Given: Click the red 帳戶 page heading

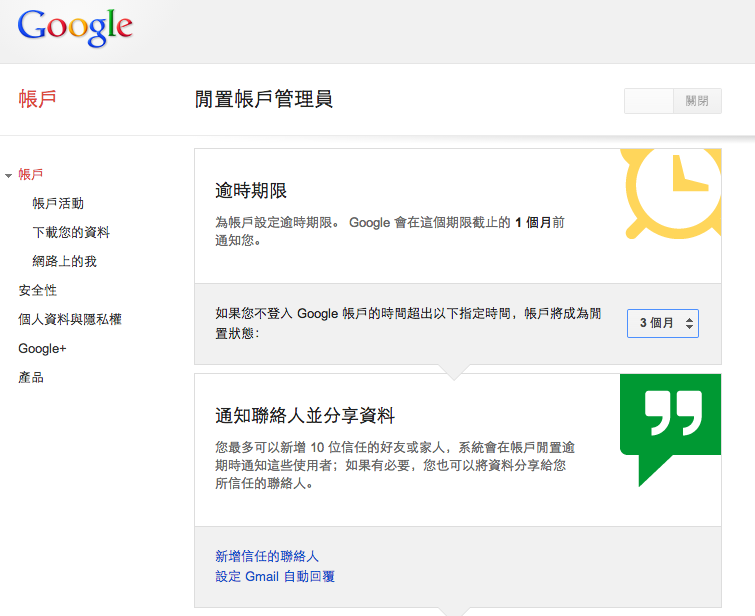Looking at the screenshot, I should (38, 99).
